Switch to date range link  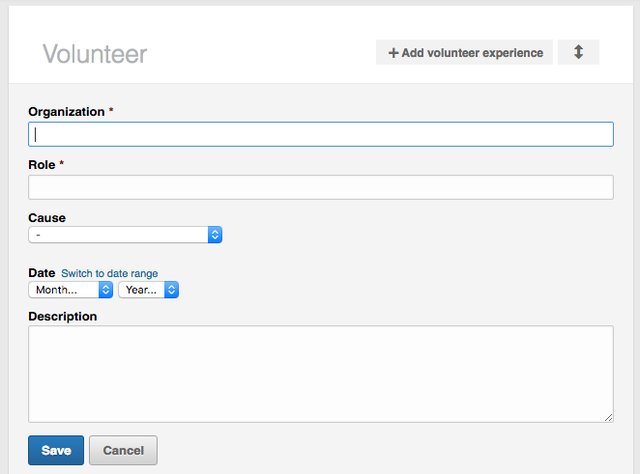(x=109, y=273)
